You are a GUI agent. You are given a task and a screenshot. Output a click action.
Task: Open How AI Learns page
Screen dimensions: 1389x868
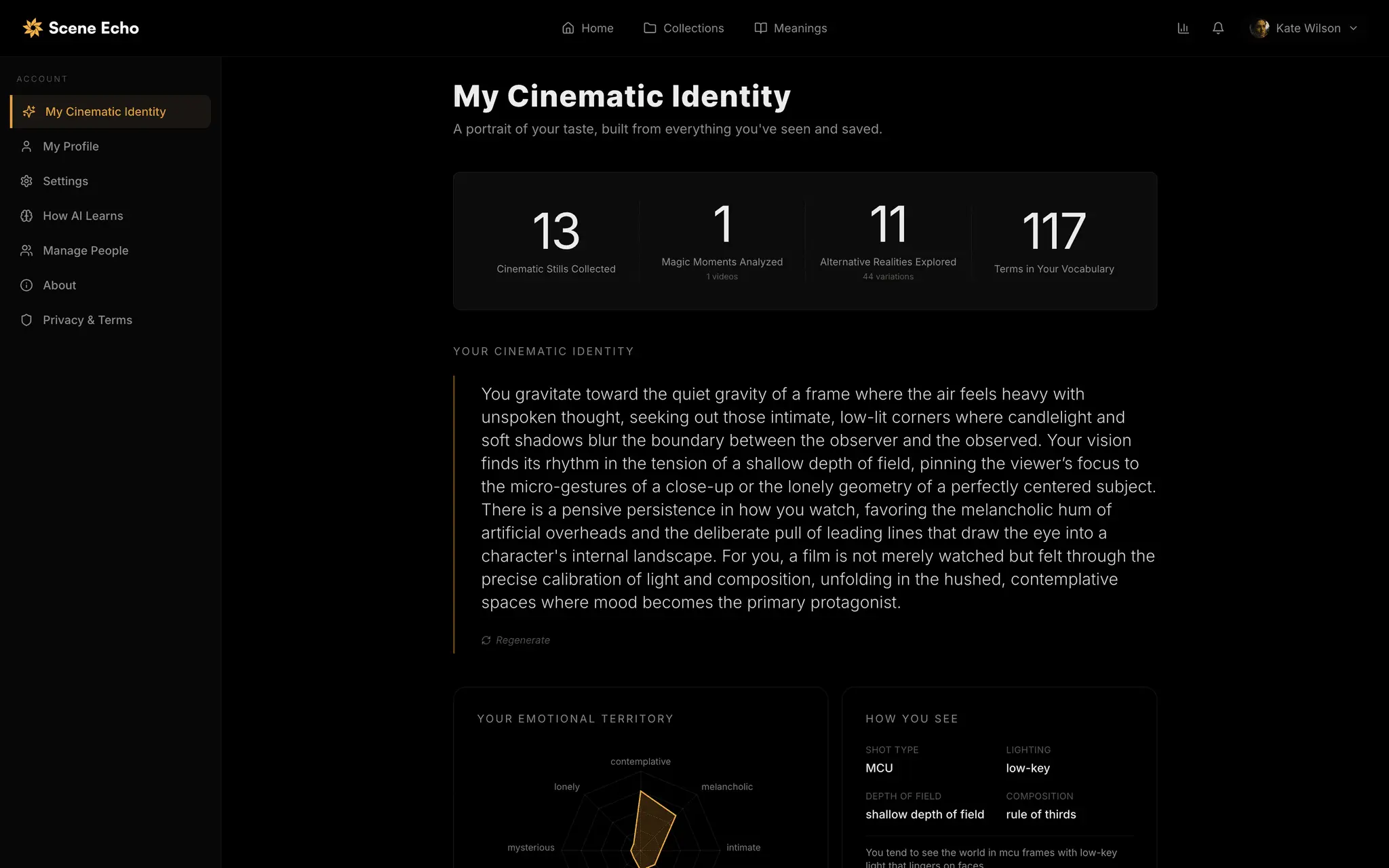pyautogui.click(x=111, y=216)
